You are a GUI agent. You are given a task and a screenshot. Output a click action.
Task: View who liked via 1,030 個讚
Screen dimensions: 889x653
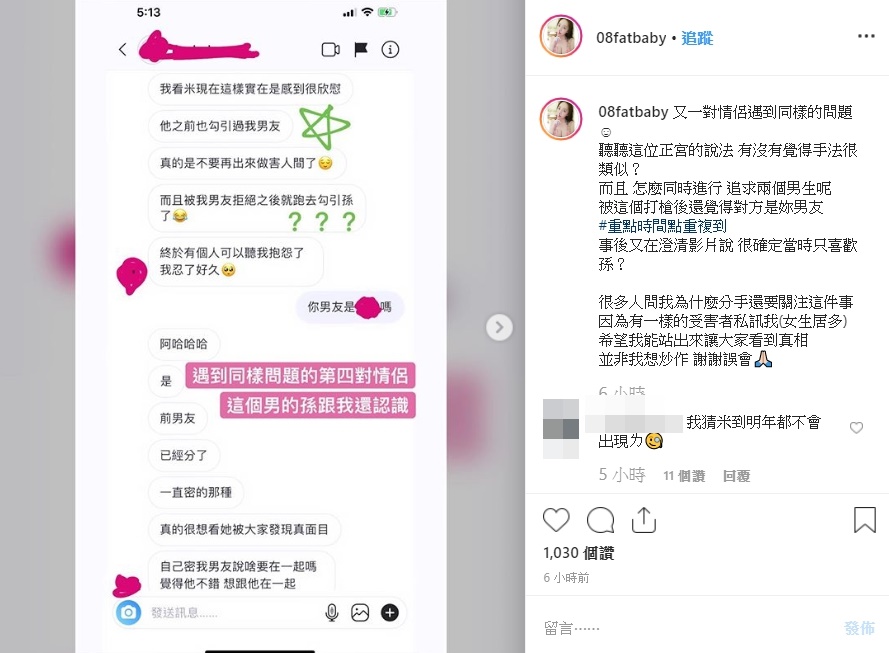point(578,553)
